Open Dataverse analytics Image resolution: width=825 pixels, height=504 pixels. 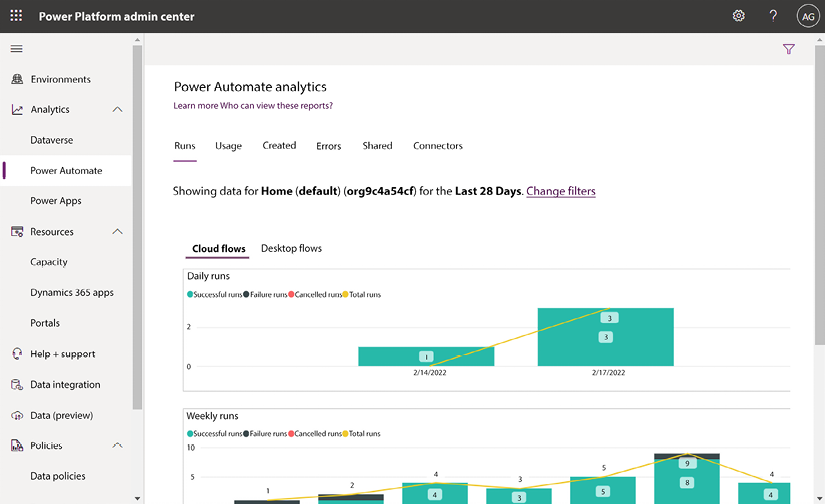[52, 140]
